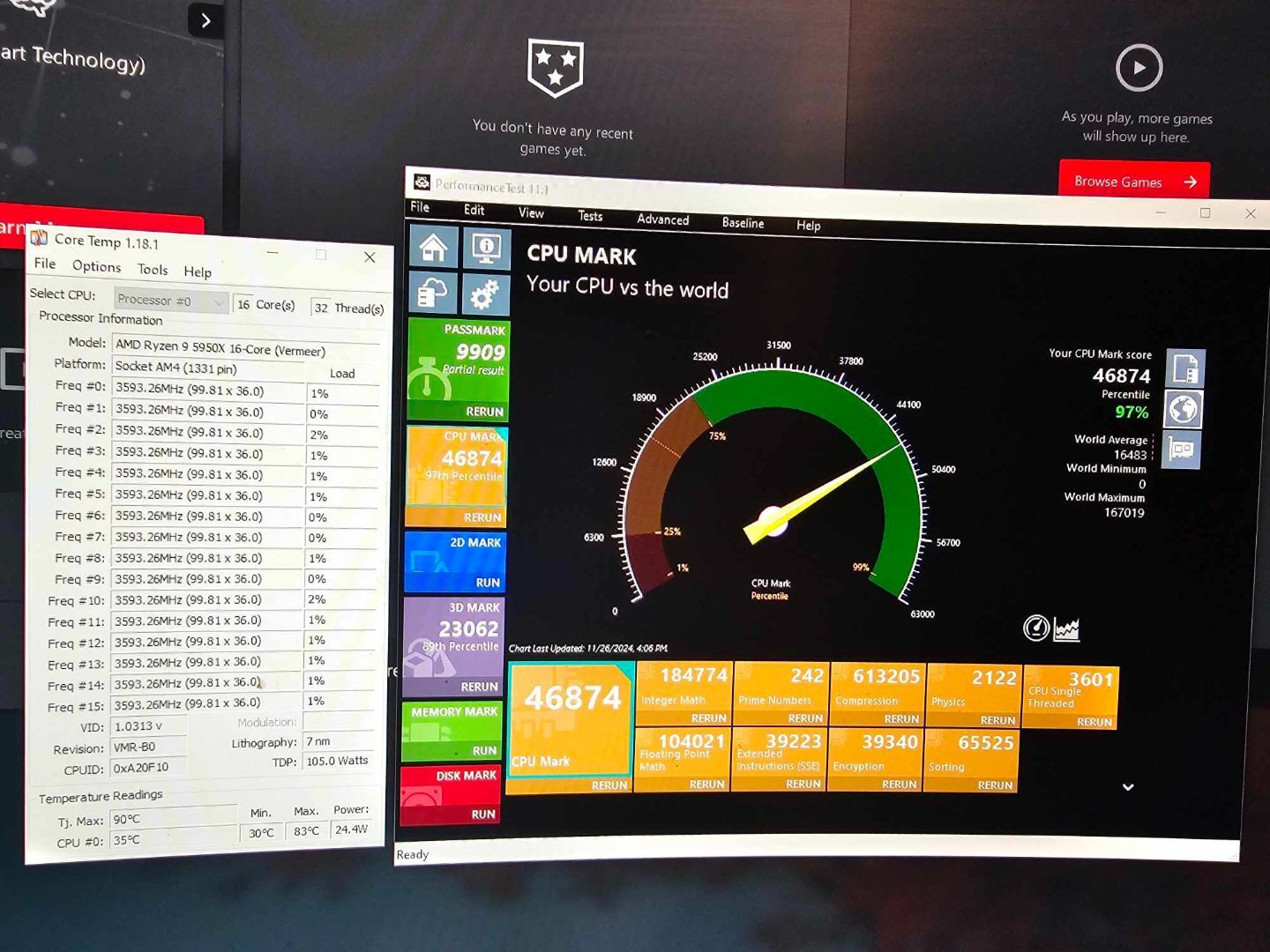Click the star shield badge icon
Screen dimensions: 1270x952
point(555,67)
